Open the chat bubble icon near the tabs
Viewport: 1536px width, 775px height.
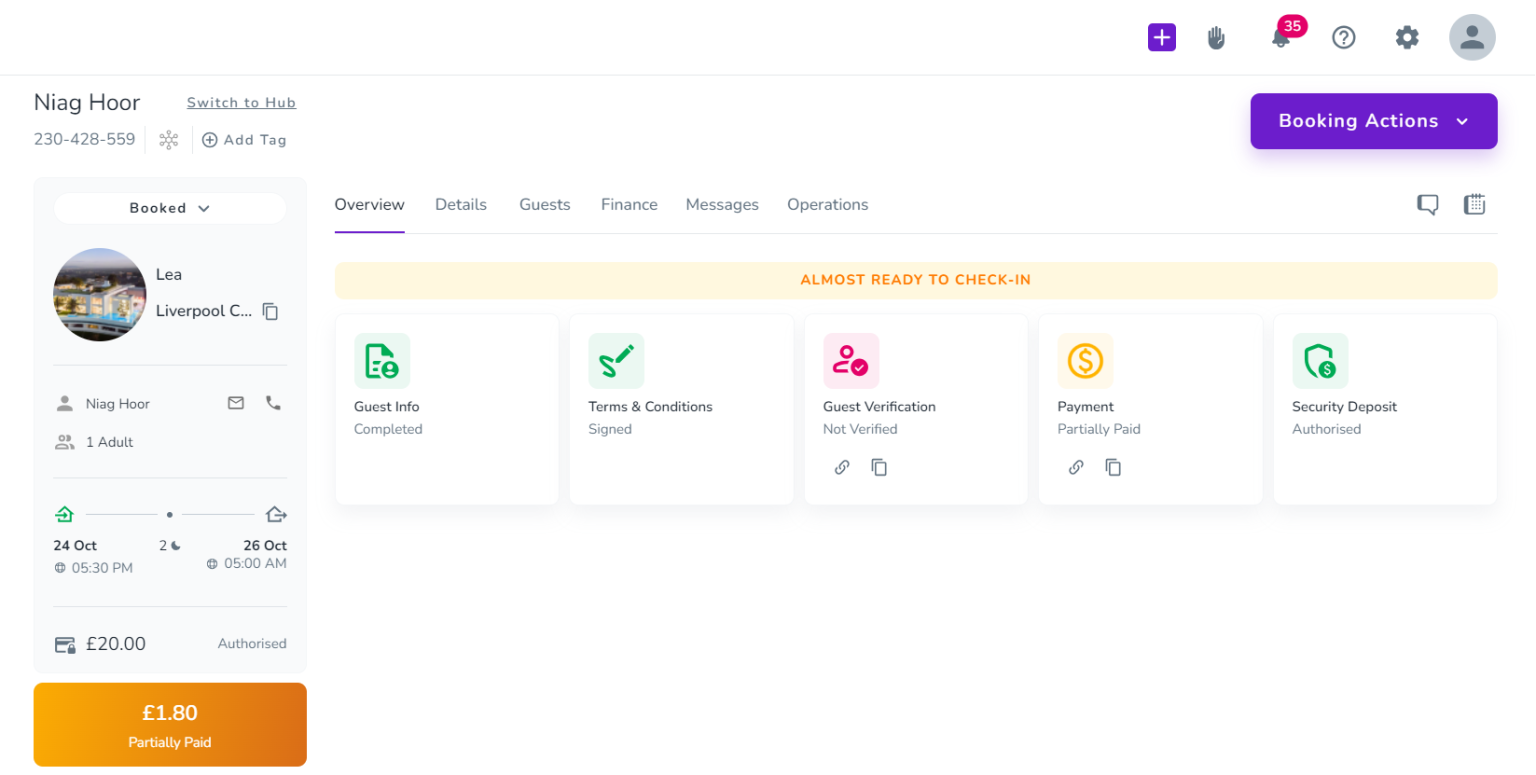[x=1427, y=204]
